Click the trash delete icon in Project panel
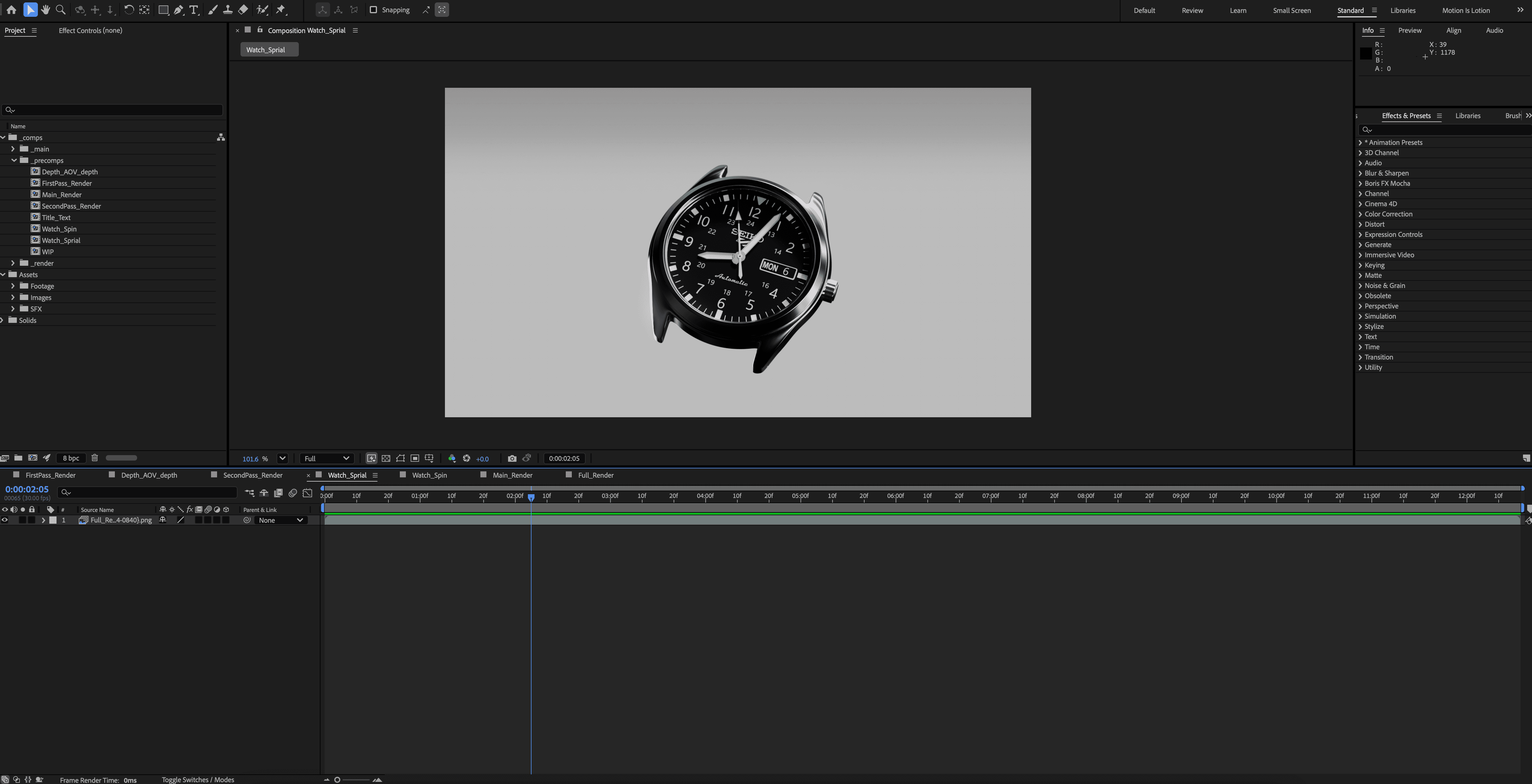This screenshot has height=784, width=1532. pyautogui.click(x=94, y=458)
